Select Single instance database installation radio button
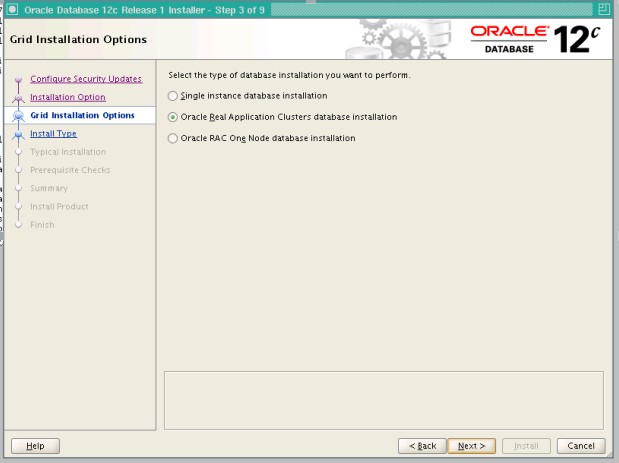Image resolution: width=619 pixels, height=463 pixels. click(x=173, y=96)
